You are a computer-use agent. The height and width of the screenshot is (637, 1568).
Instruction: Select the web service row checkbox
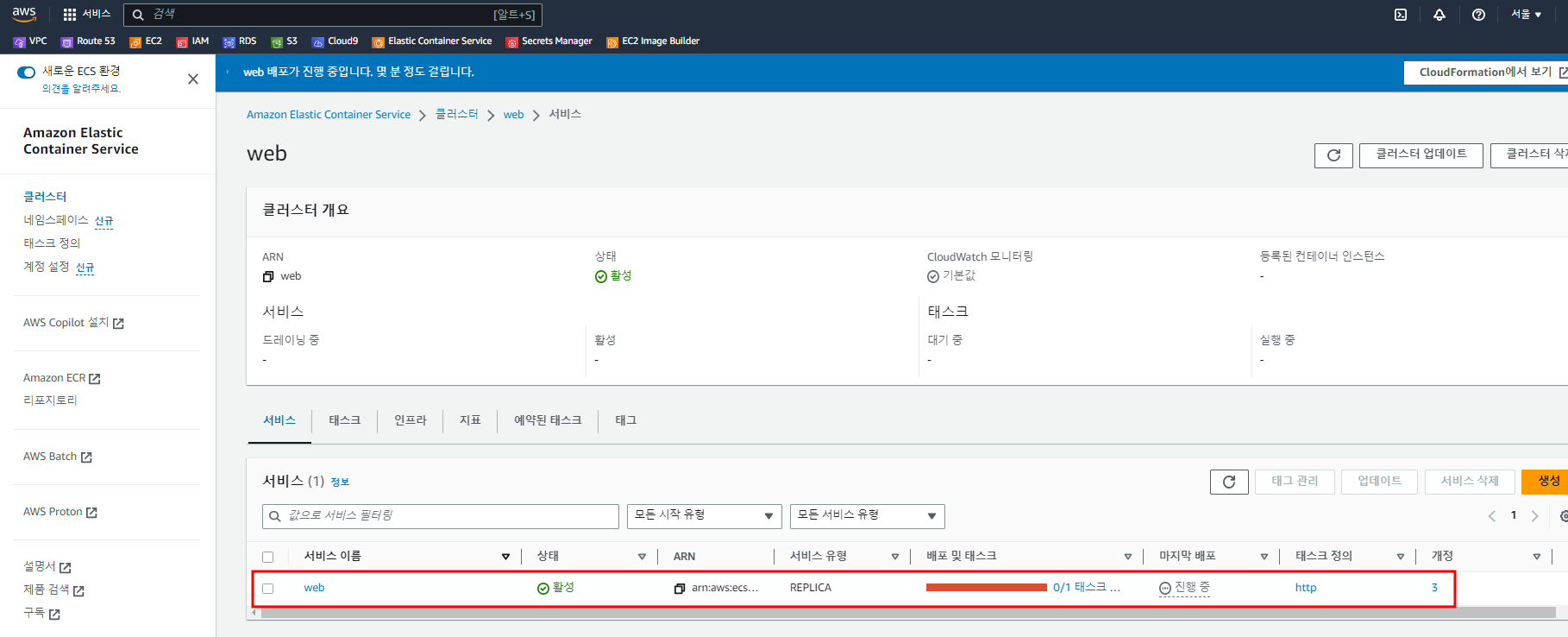[x=268, y=589]
